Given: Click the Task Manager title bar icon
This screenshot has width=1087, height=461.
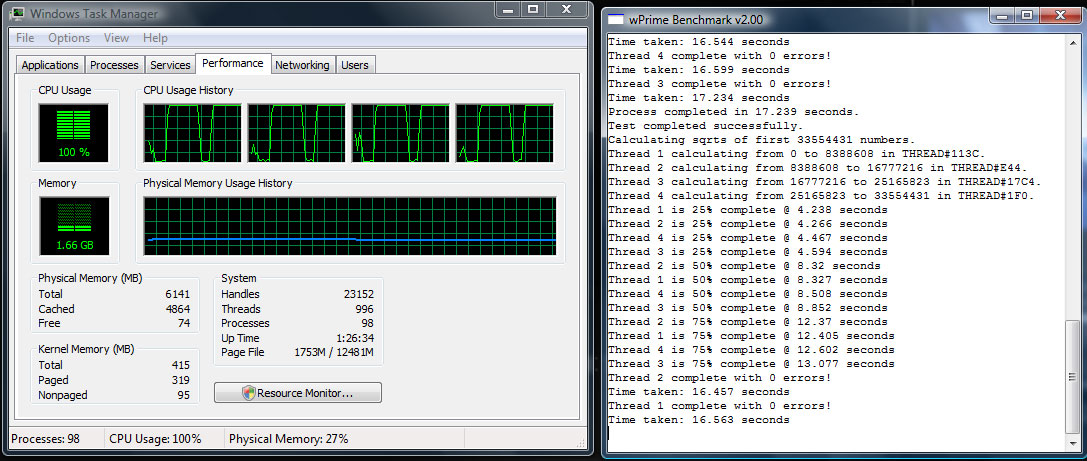Looking at the screenshot, I should tap(19, 14).
